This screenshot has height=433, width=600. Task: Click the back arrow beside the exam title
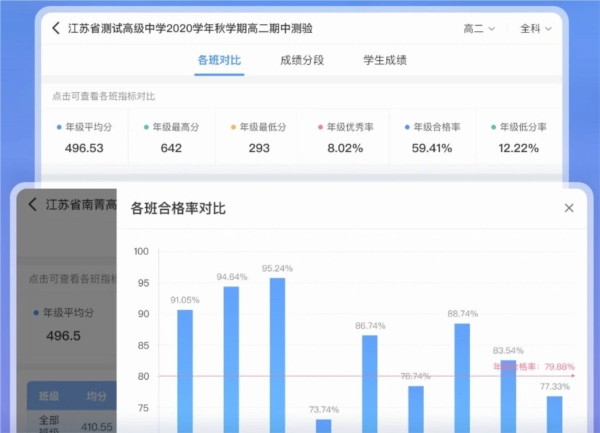[56, 28]
